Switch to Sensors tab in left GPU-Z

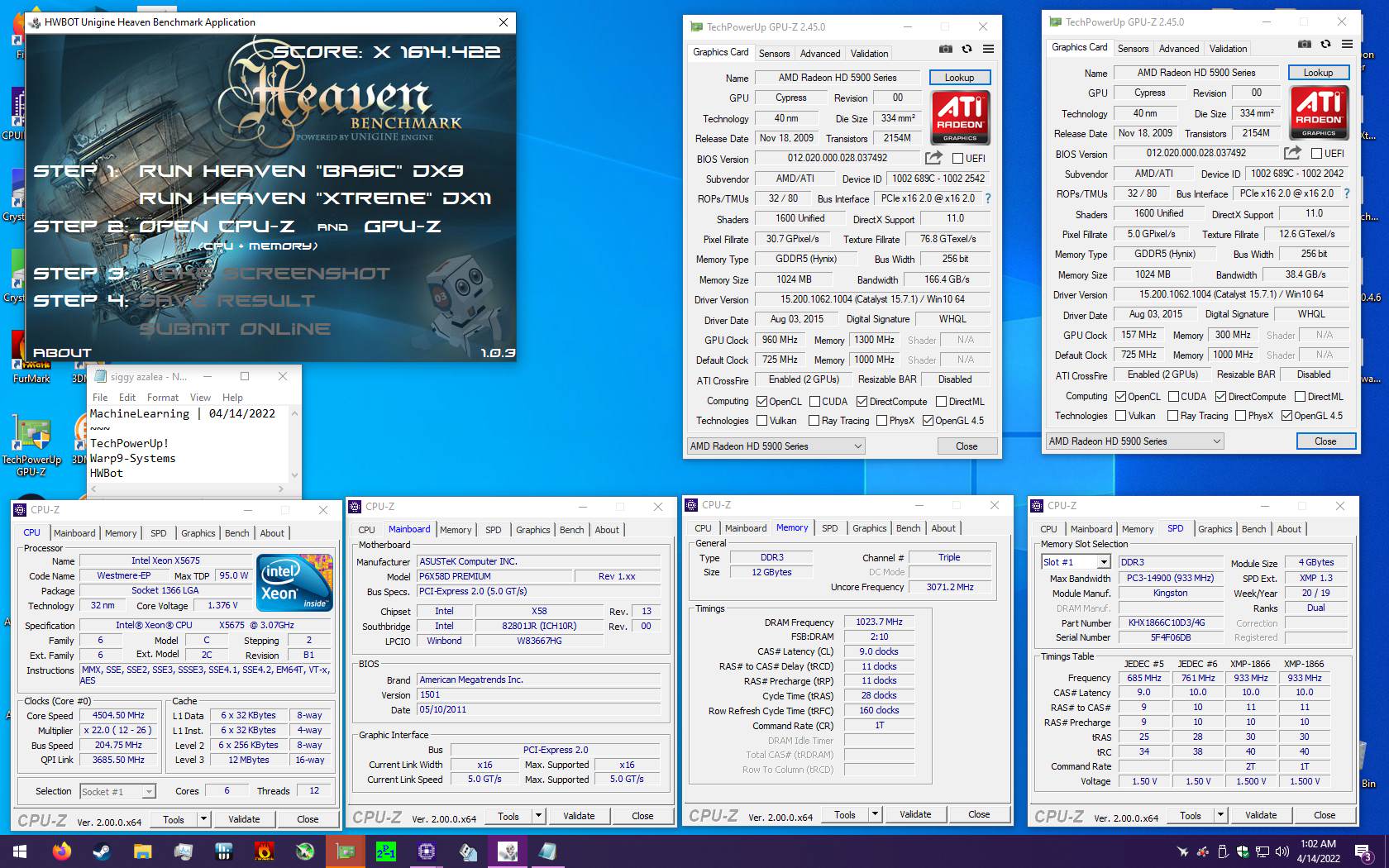click(775, 54)
